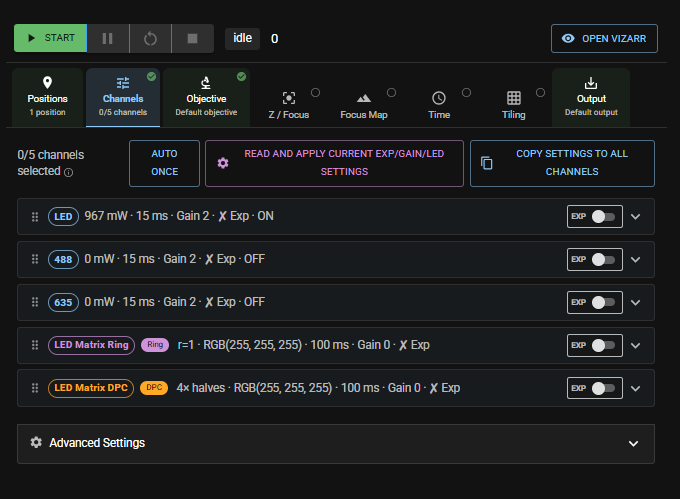
Task: Expand the LED Matrix Ring row
Action: coord(635,345)
